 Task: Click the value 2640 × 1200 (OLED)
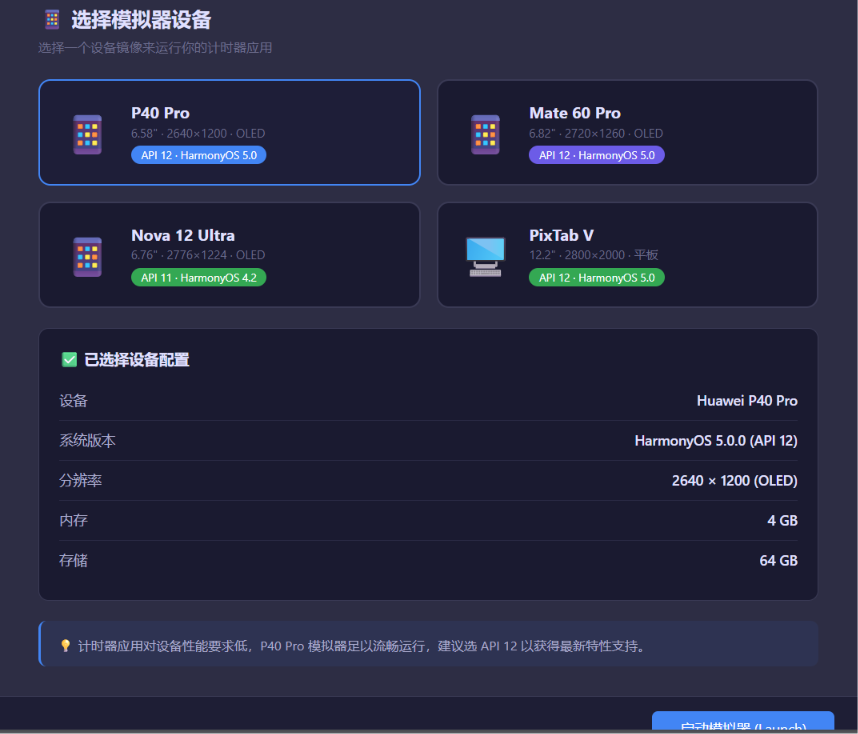pyautogui.click(x=734, y=481)
